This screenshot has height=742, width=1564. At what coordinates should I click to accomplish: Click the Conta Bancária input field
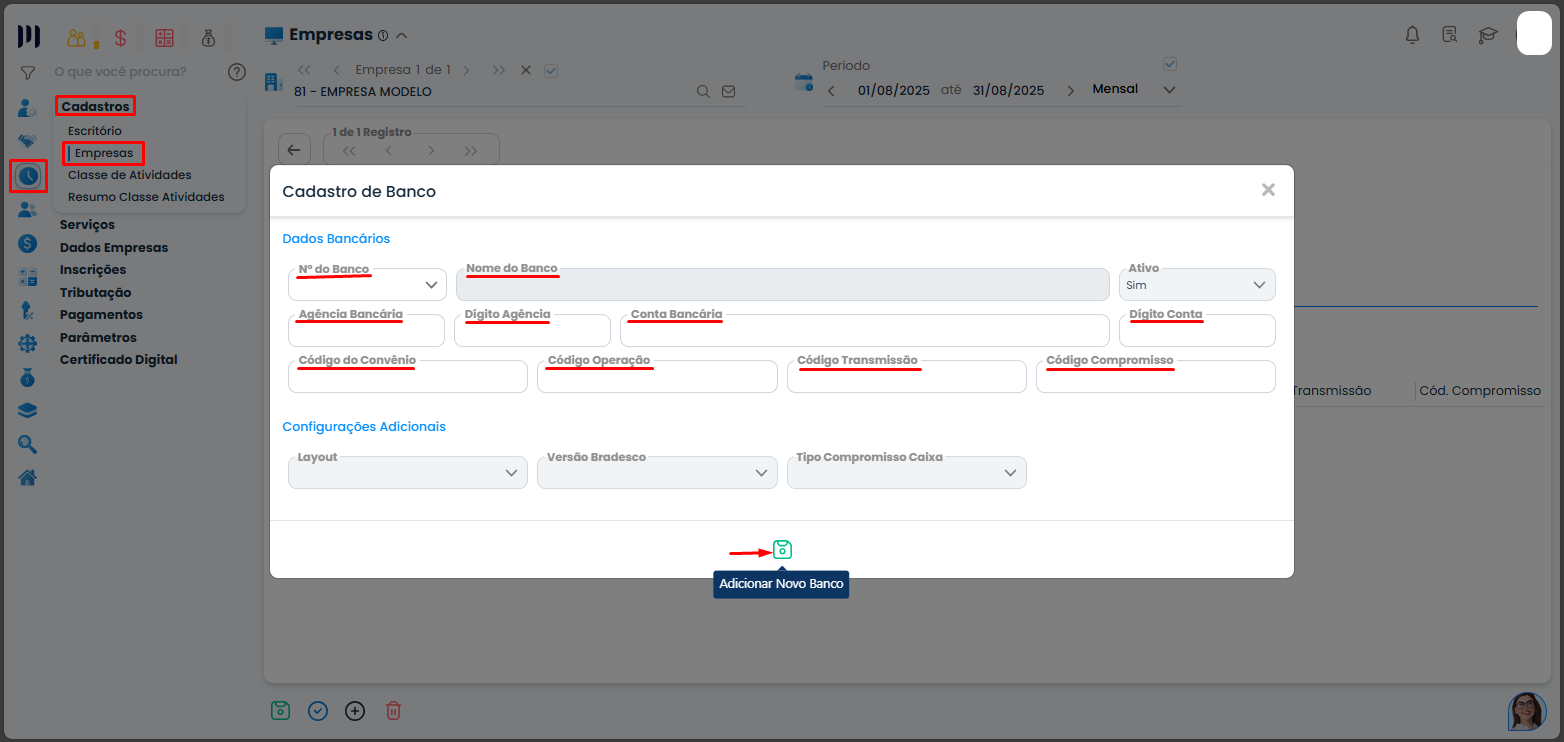click(864, 332)
